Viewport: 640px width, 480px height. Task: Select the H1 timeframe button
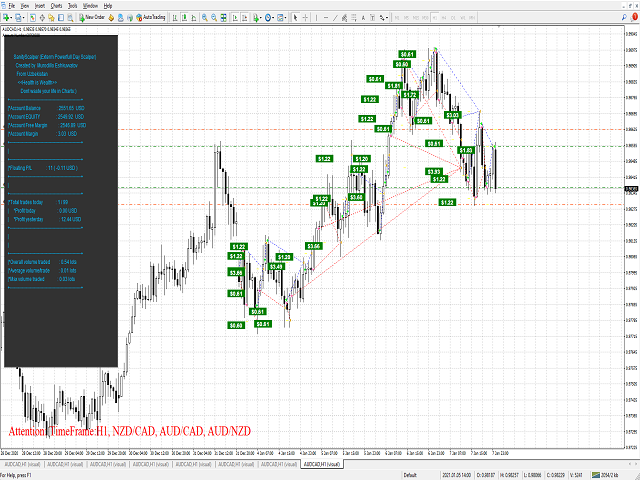click(x=435, y=18)
